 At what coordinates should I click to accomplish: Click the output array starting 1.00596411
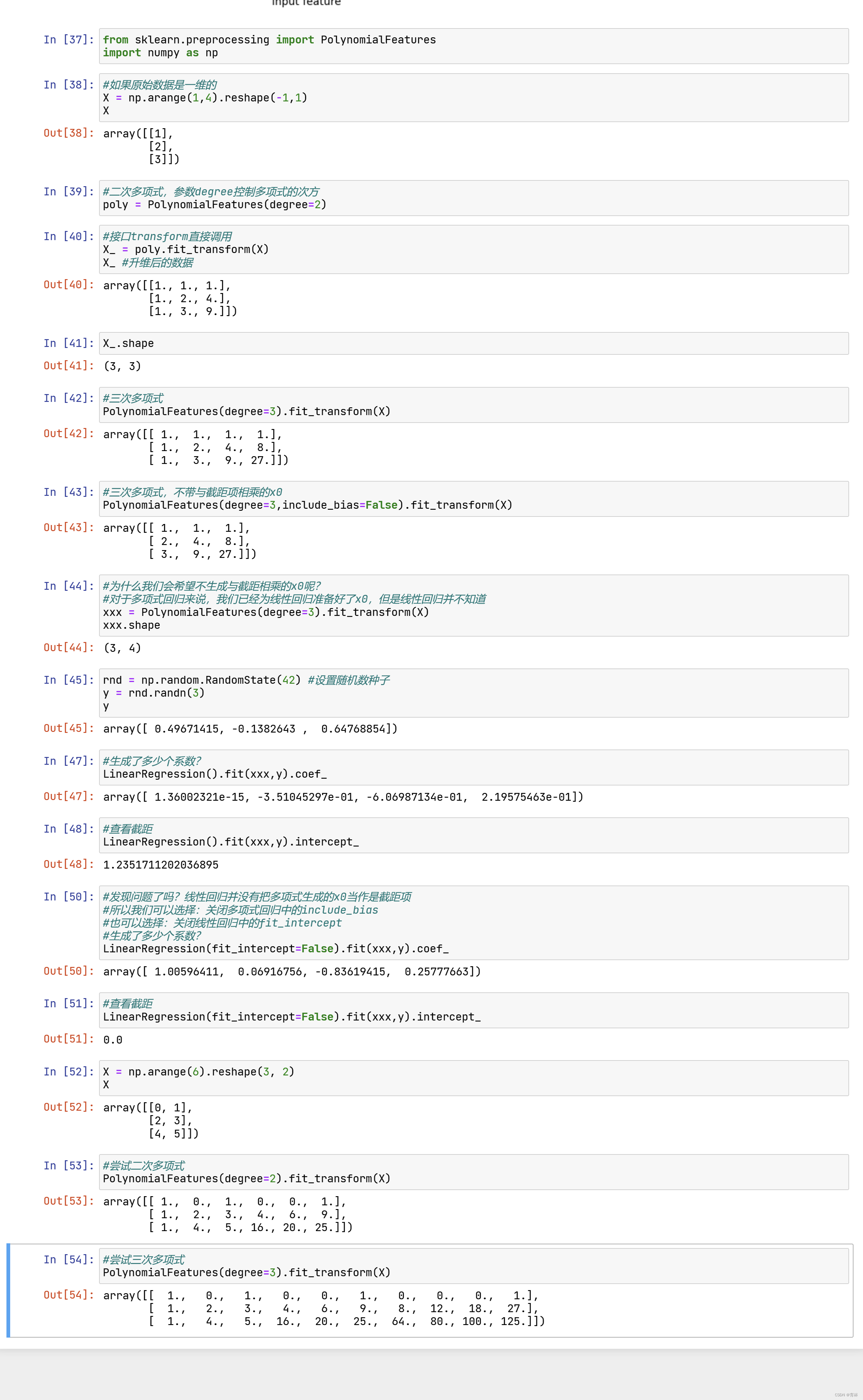pyautogui.click(x=292, y=972)
